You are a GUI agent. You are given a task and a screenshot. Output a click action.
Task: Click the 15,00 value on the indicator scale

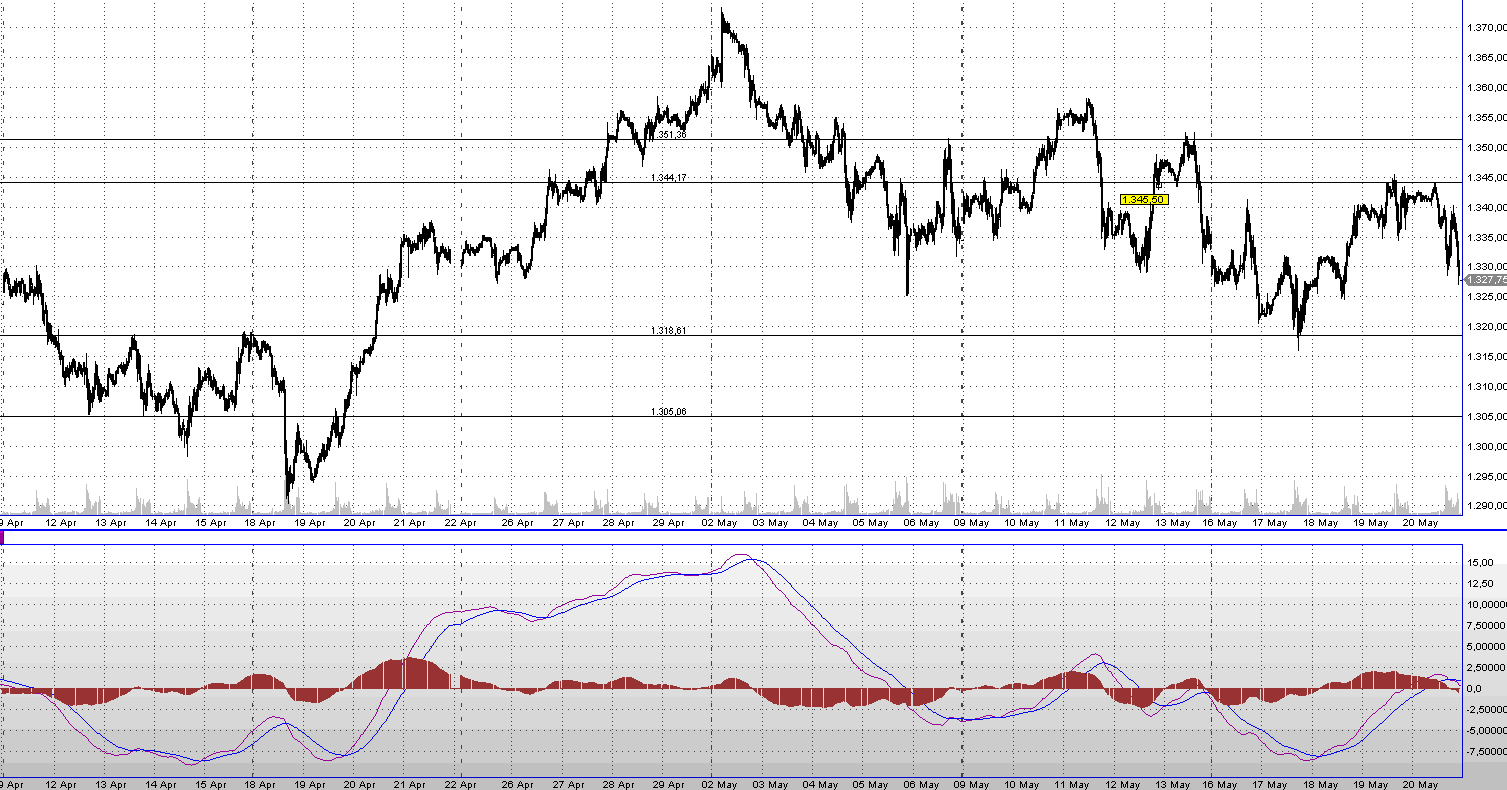1481,563
